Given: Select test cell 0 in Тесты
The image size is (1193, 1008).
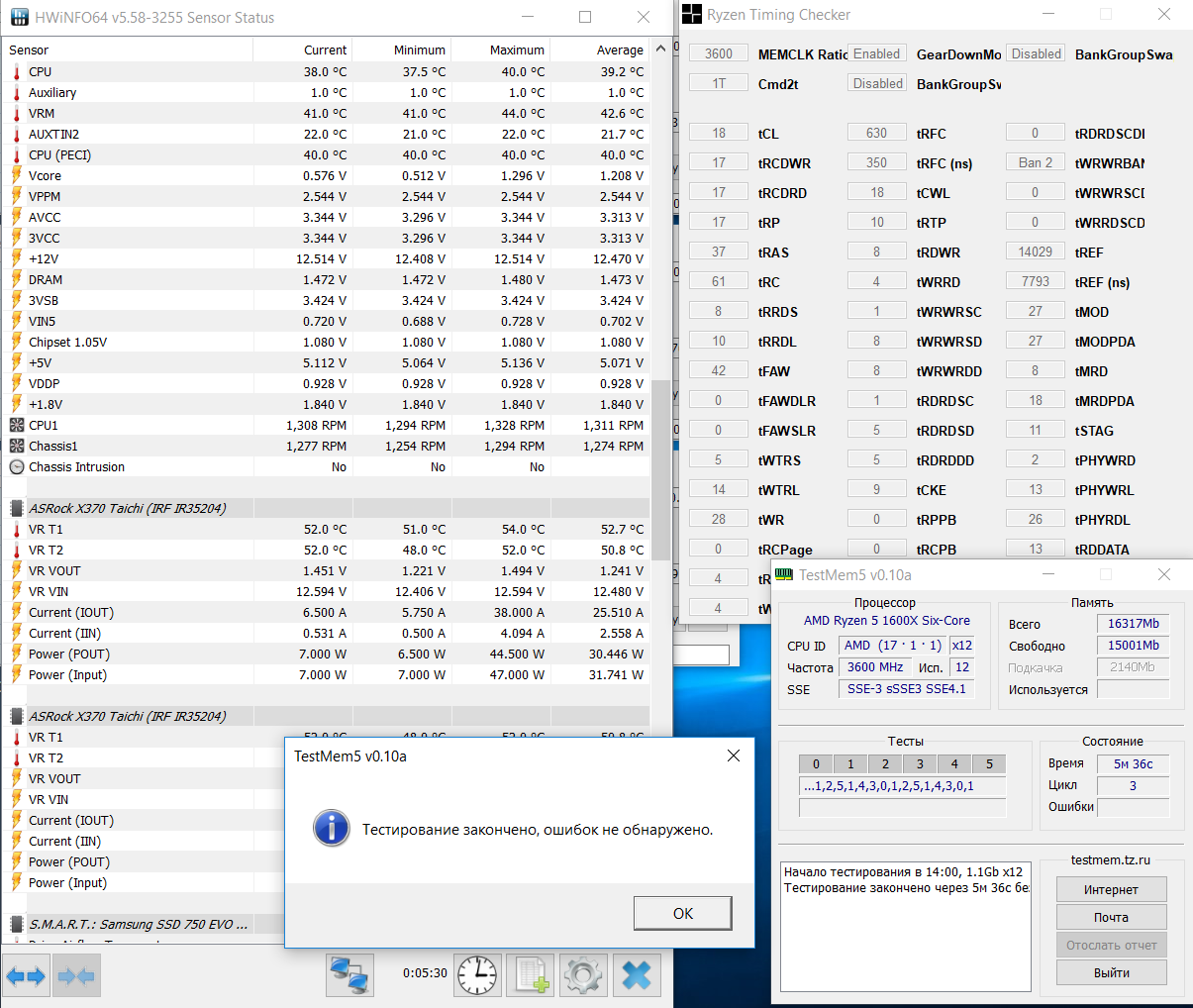Looking at the screenshot, I should (x=816, y=763).
